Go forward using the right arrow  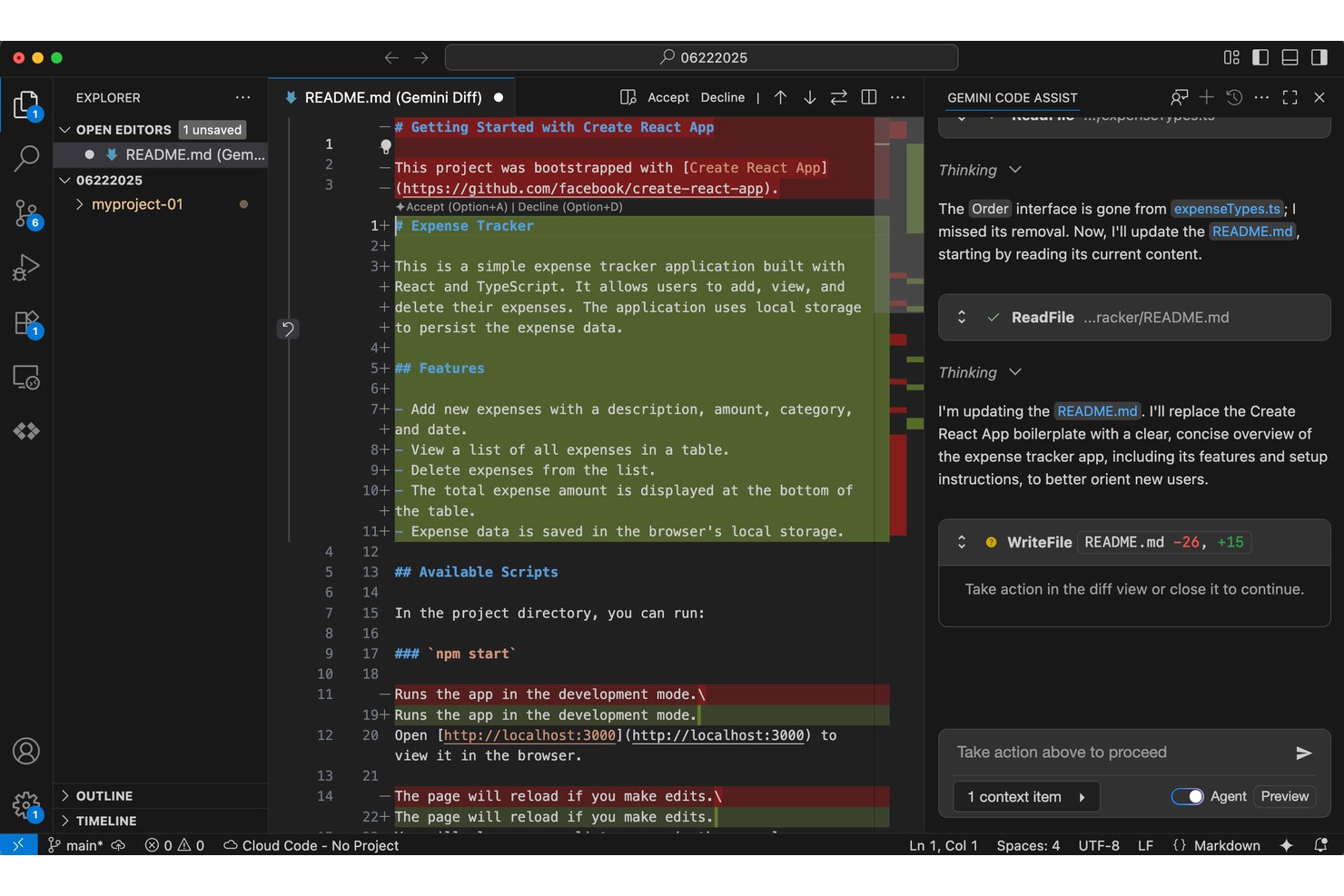(421, 57)
